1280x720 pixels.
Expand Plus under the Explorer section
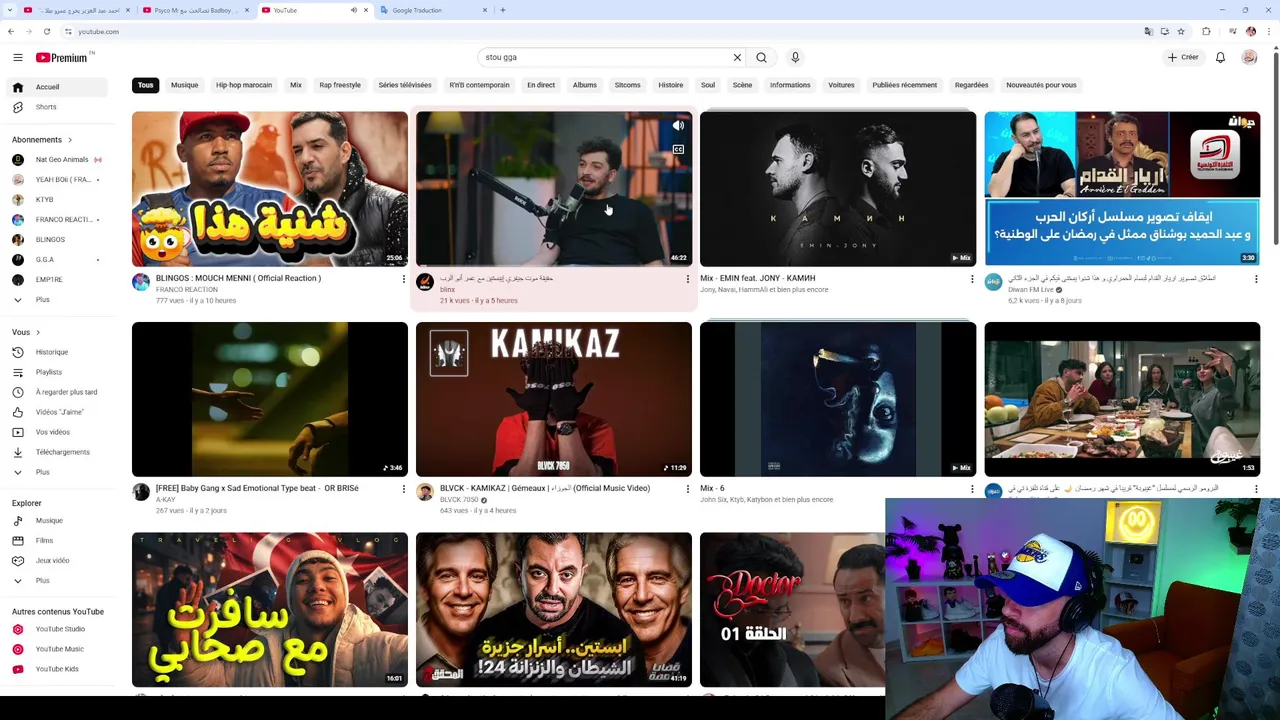pos(56,580)
